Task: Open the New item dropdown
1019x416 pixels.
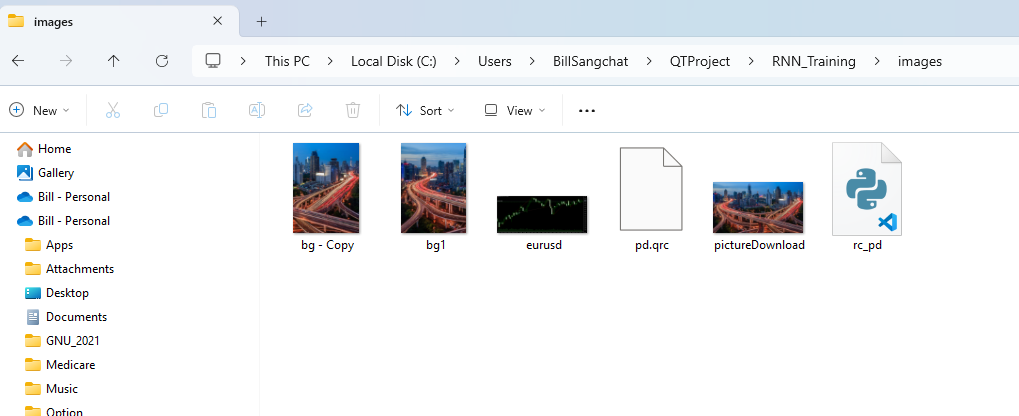Action: [40, 110]
